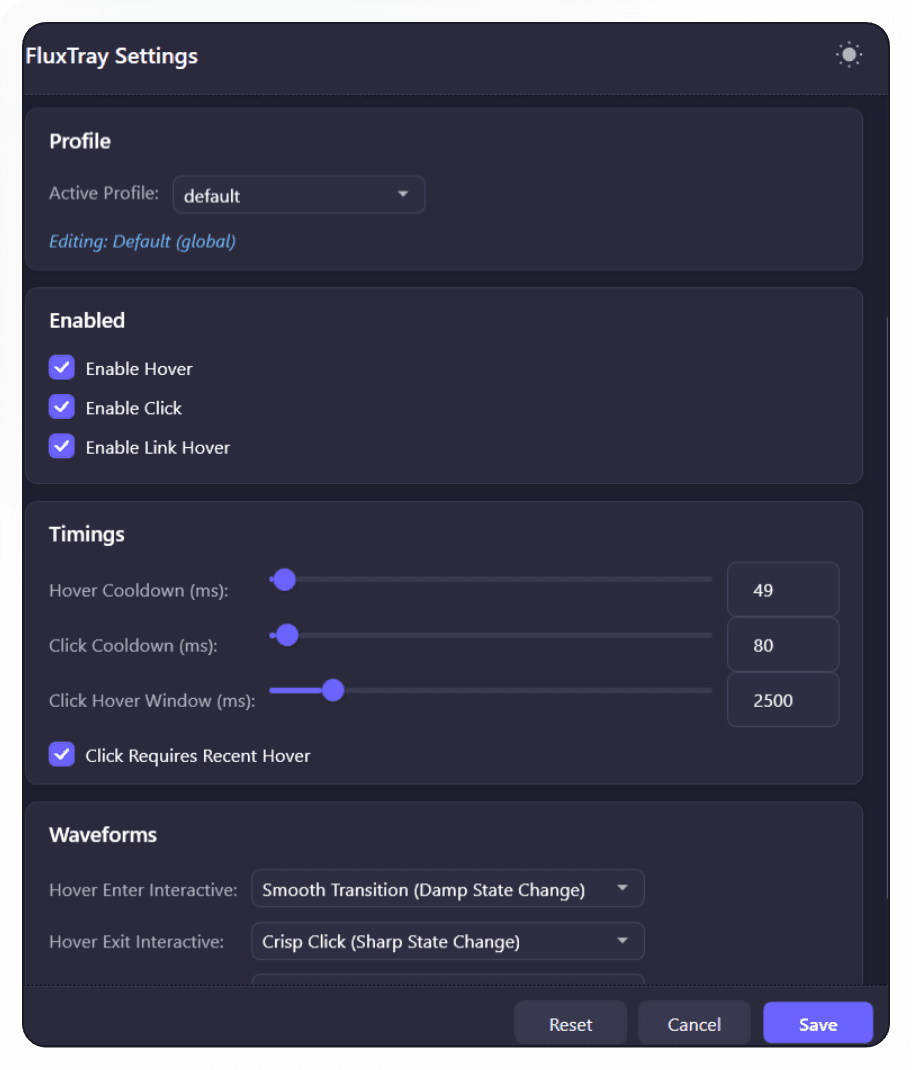
Task: Disable the Enable Link Hover checkbox
Action: 62,447
